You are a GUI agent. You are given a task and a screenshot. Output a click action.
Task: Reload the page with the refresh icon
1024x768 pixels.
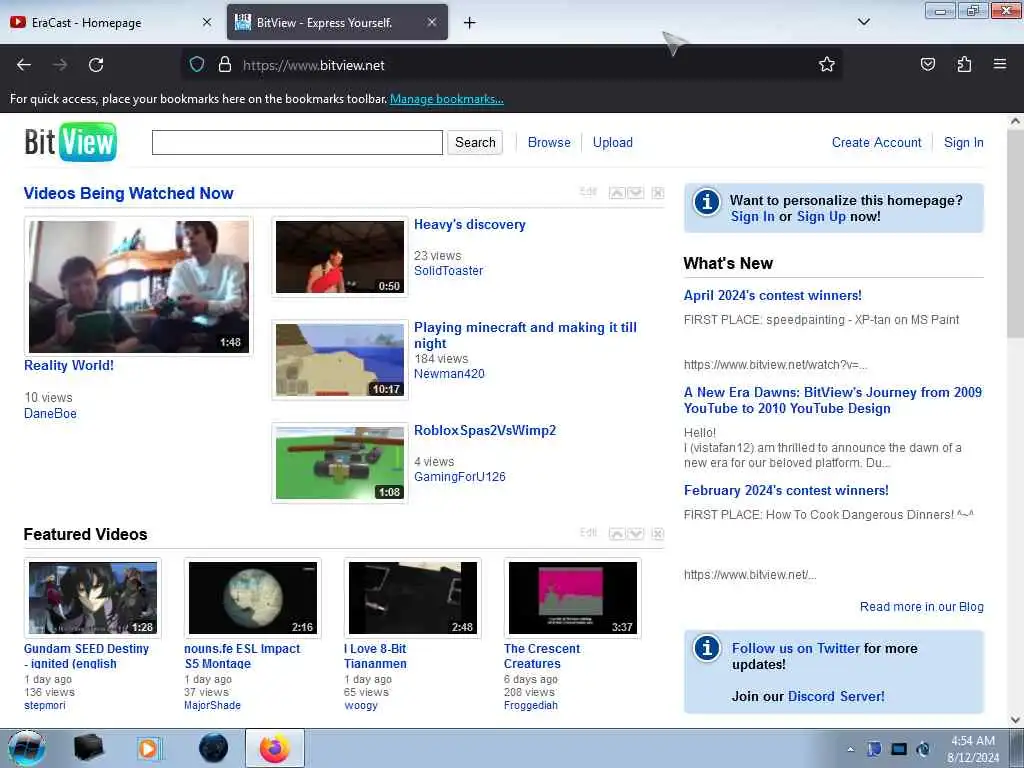click(96, 65)
